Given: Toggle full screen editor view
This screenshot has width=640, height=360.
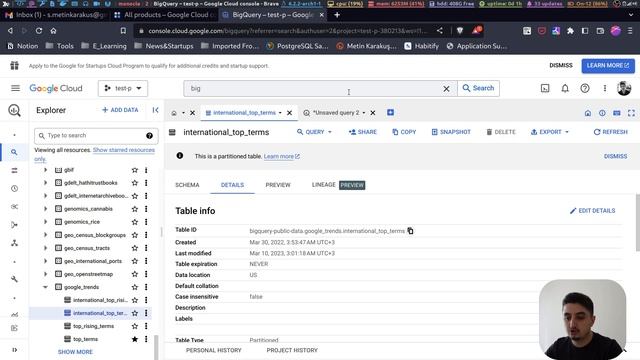Looking at the screenshot, I should (631, 113).
